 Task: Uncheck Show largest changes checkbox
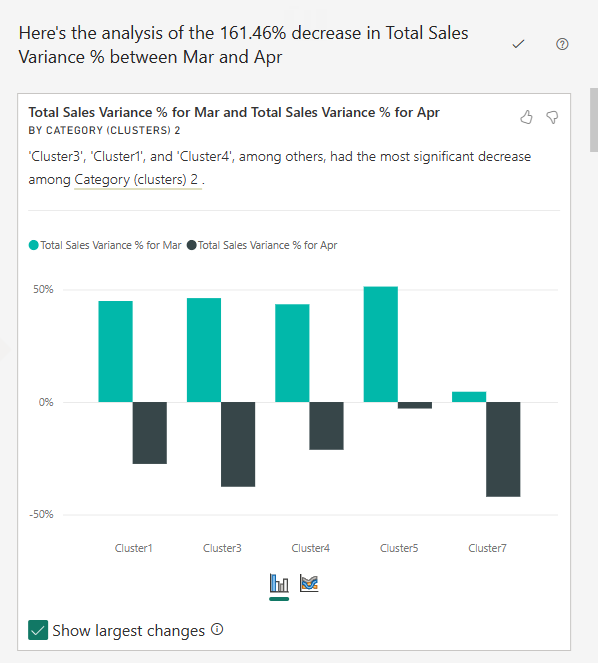[x=38, y=630]
